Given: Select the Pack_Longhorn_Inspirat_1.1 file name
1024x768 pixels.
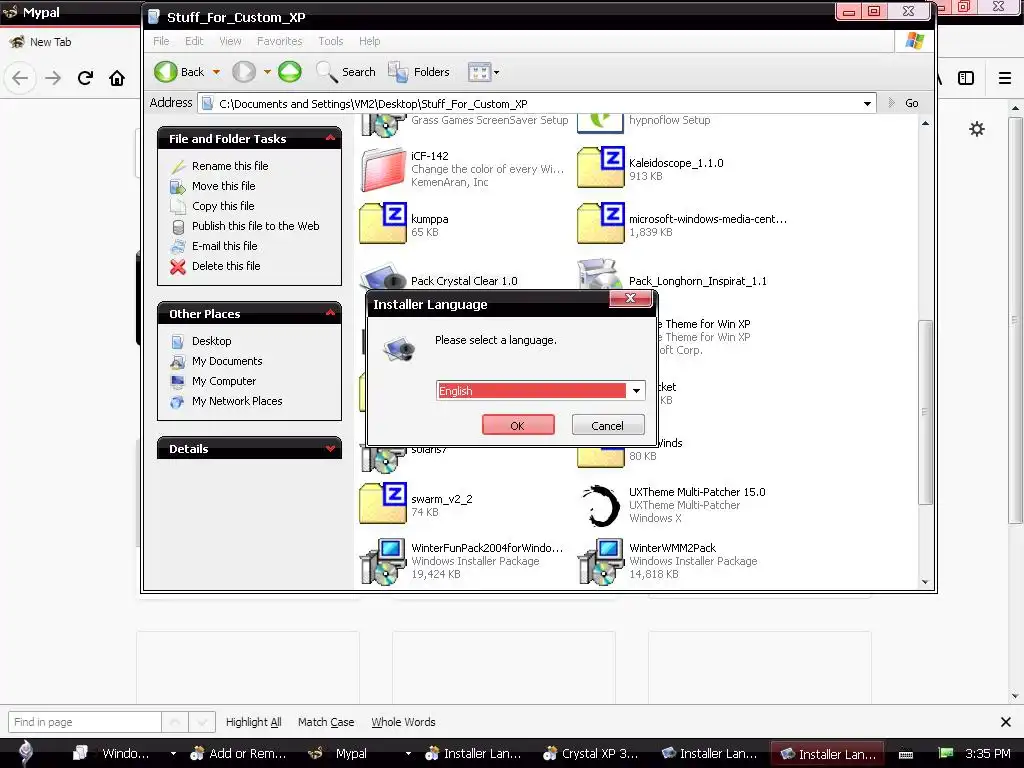Looking at the screenshot, I should coord(697,281).
